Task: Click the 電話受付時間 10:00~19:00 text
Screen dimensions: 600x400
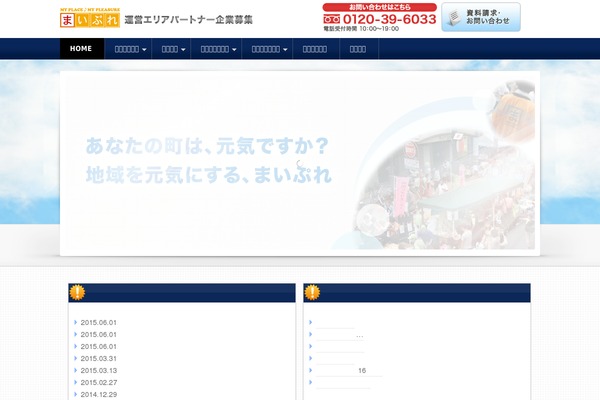Action: (x=361, y=29)
